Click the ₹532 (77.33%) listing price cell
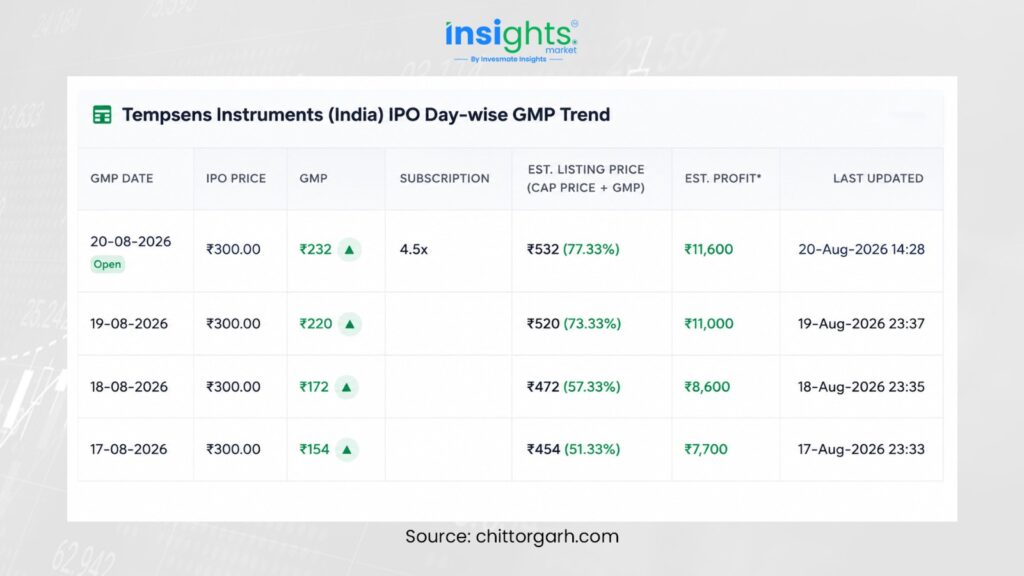This screenshot has width=1024, height=576. [573, 249]
